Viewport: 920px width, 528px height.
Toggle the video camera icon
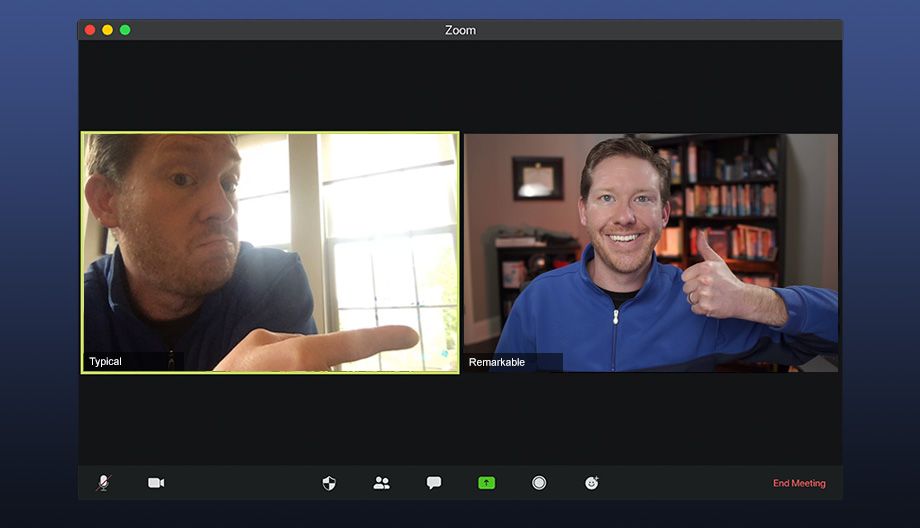[156, 483]
